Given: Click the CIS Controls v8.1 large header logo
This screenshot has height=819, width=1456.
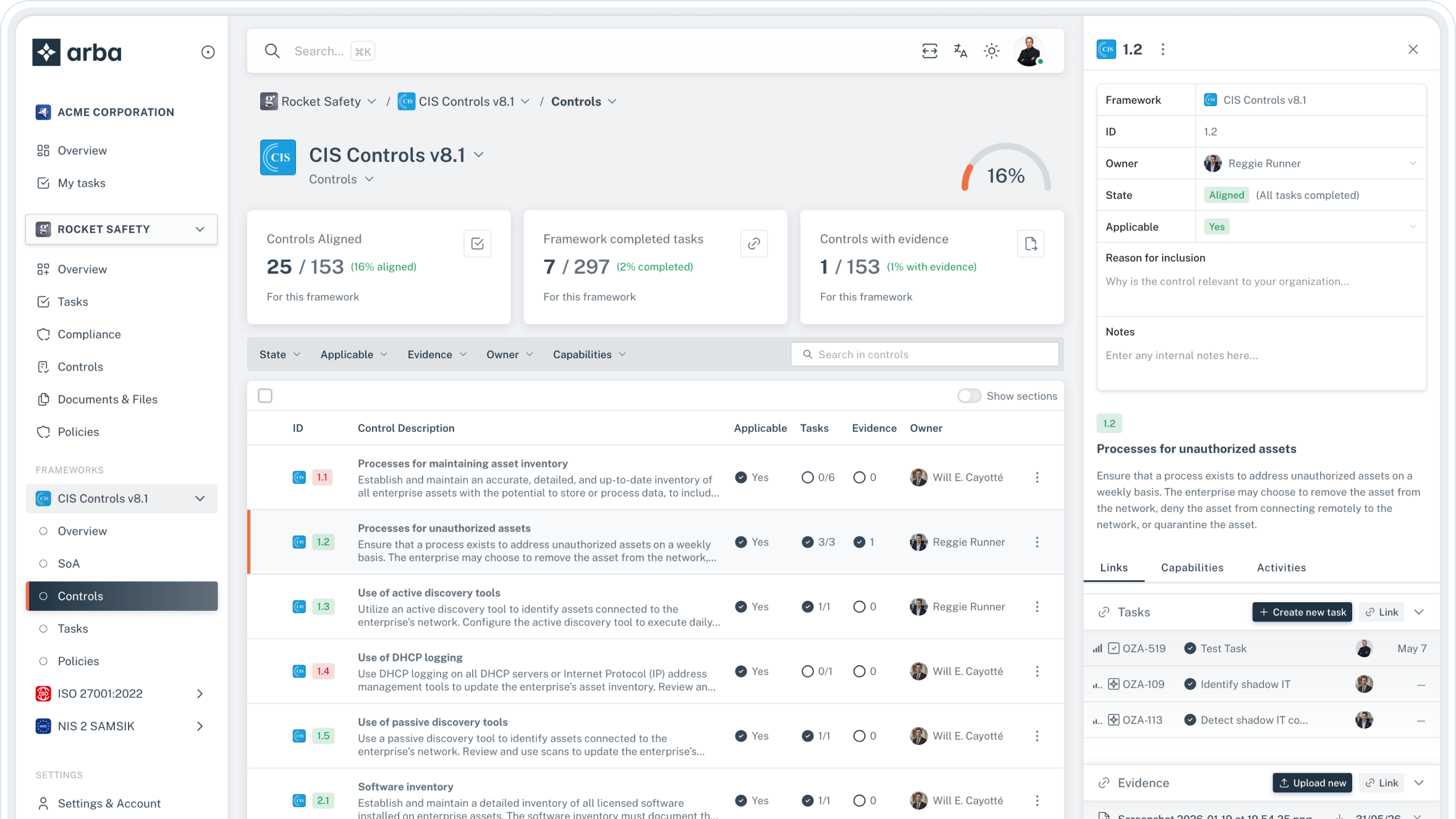Looking at the screenshot, I should [x=278, y=157].
